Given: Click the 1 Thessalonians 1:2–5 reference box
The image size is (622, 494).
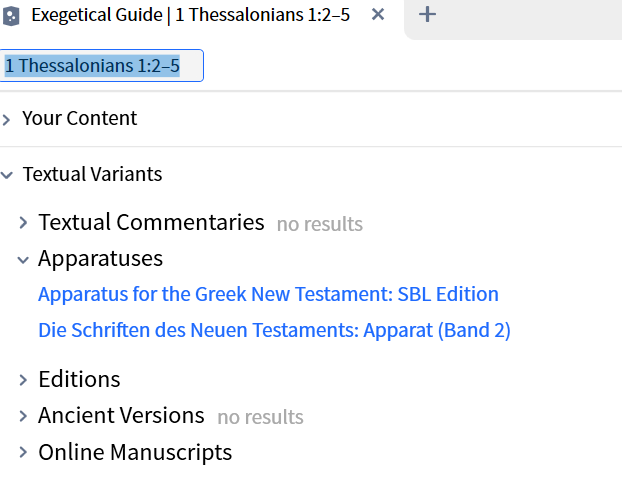Looking at the screenshot, I should point(103,66).
